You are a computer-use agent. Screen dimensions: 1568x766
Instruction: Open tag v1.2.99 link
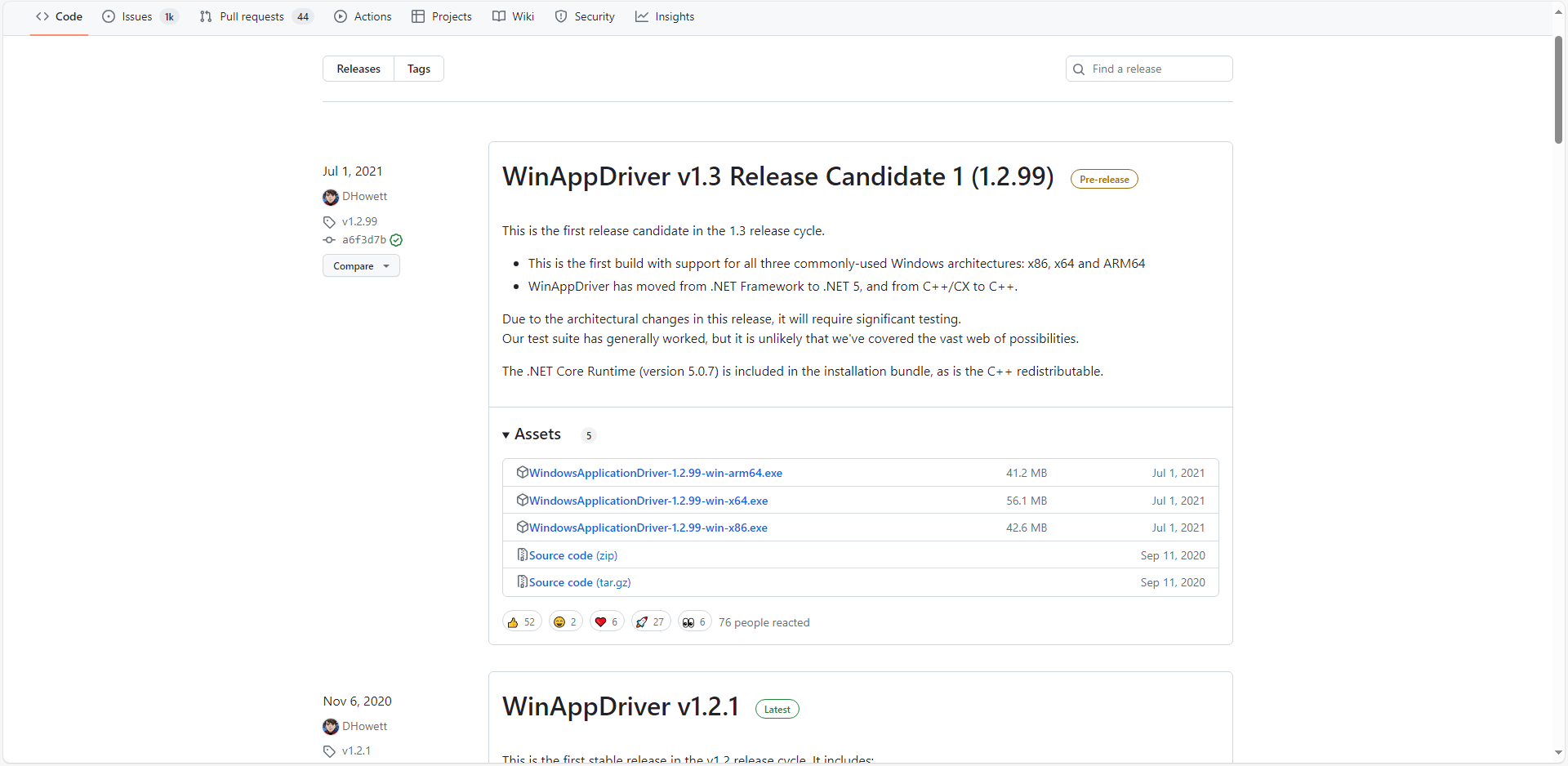(359, 221)
